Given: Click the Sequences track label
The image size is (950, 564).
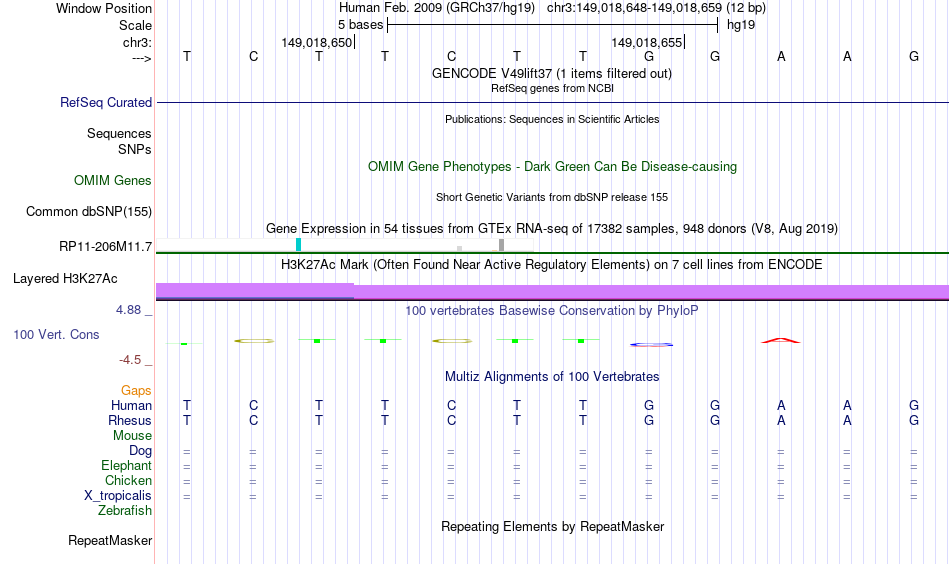Looking at the screenshot, I should coord(119,133).
